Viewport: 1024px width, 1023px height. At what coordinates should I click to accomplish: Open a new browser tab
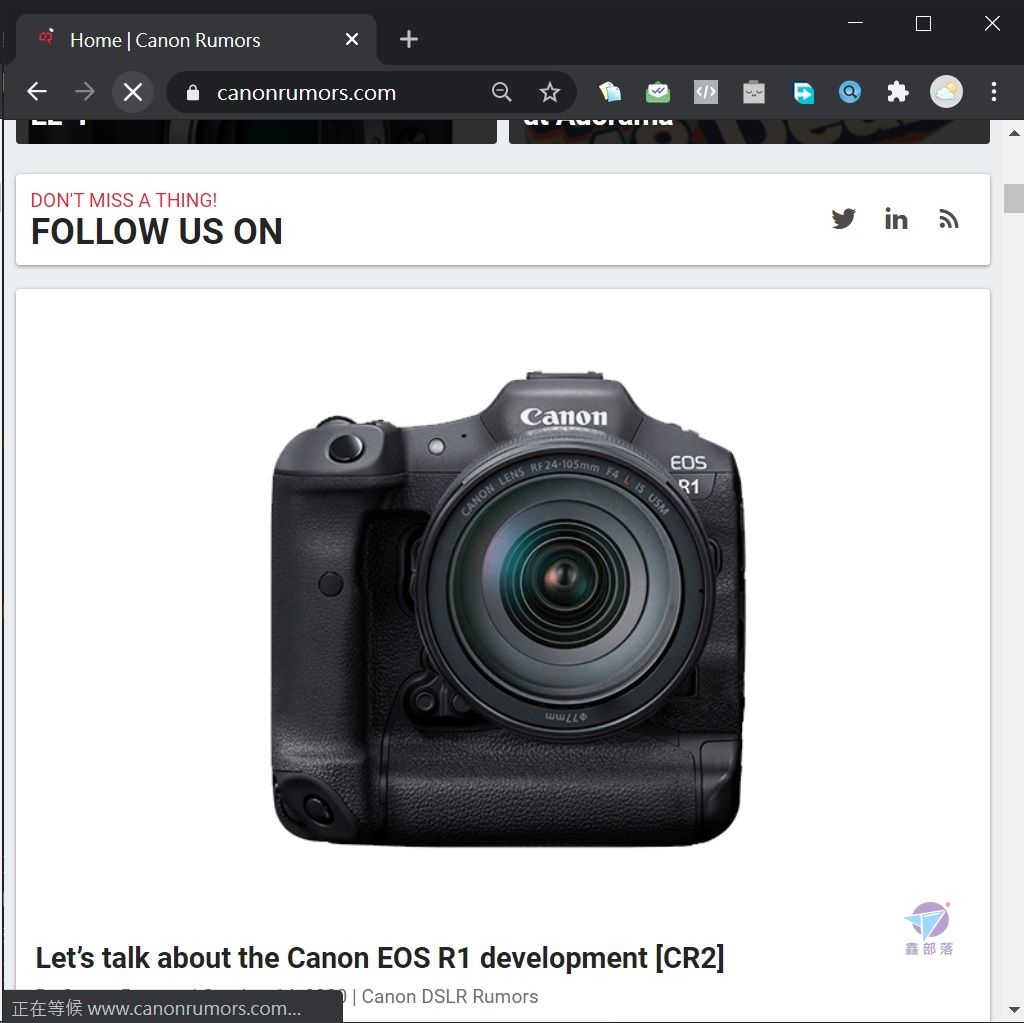[x=409, y=39]
